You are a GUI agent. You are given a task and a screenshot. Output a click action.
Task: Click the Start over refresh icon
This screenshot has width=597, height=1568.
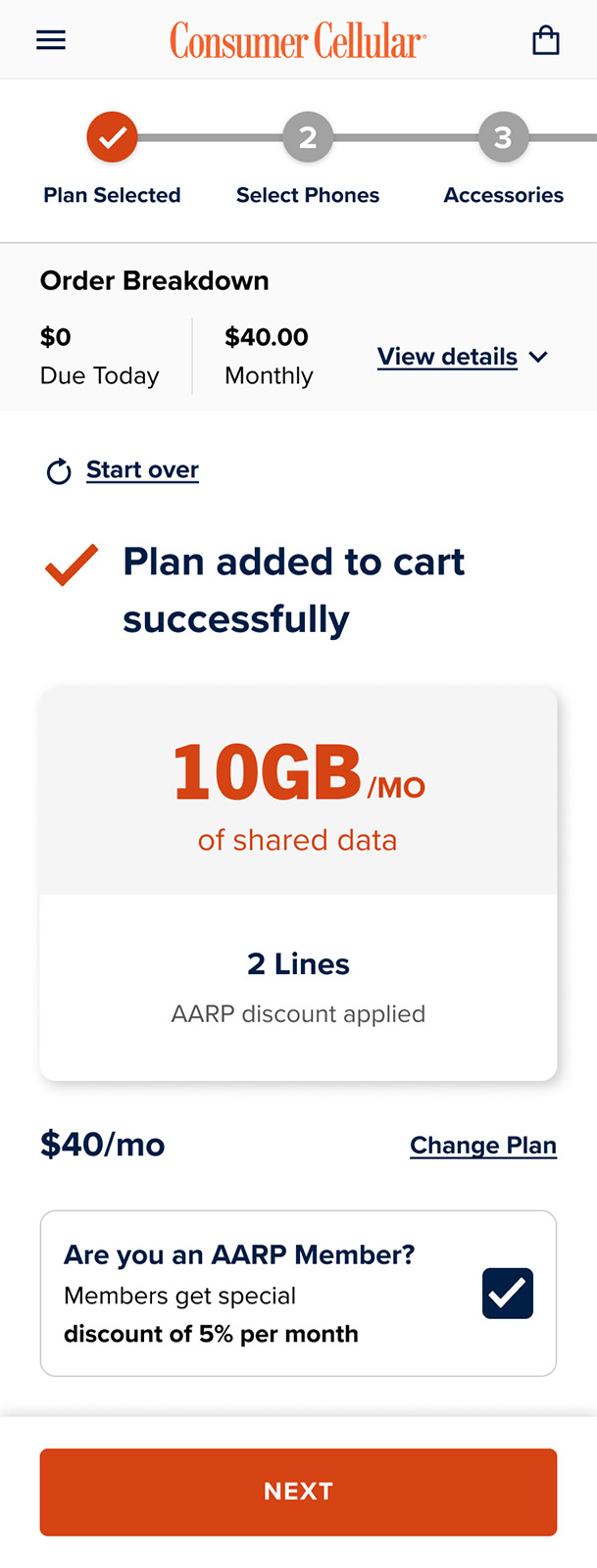point(59,471)
